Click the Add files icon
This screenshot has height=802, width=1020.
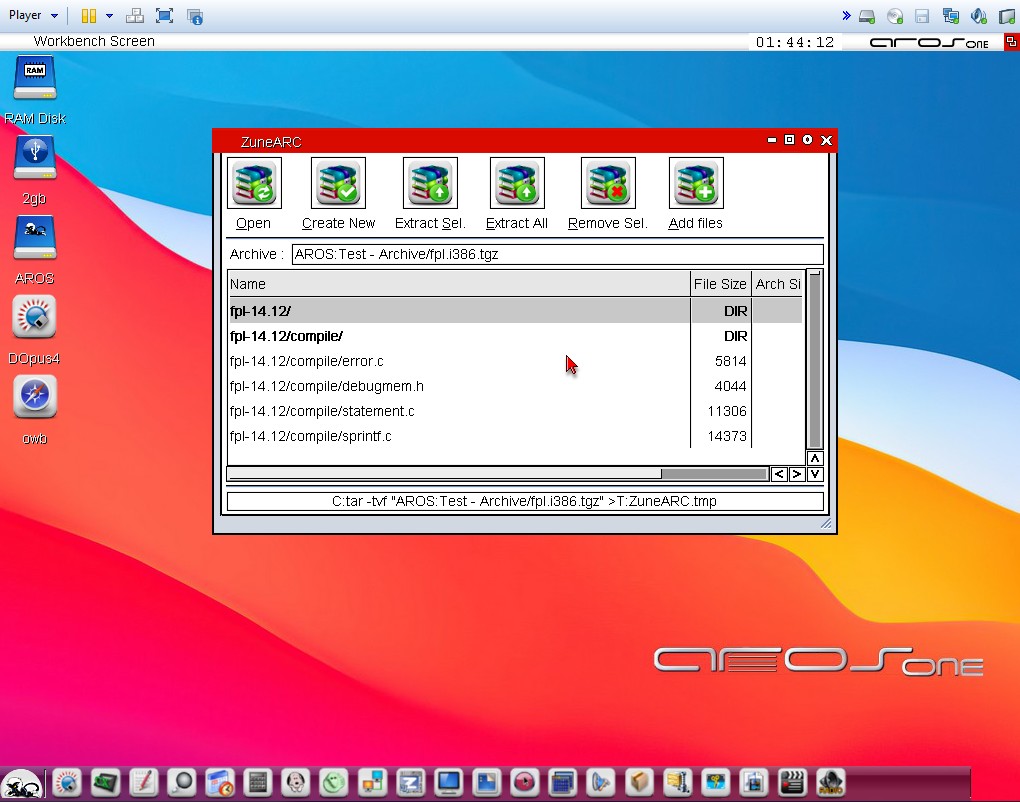[696, 184]
